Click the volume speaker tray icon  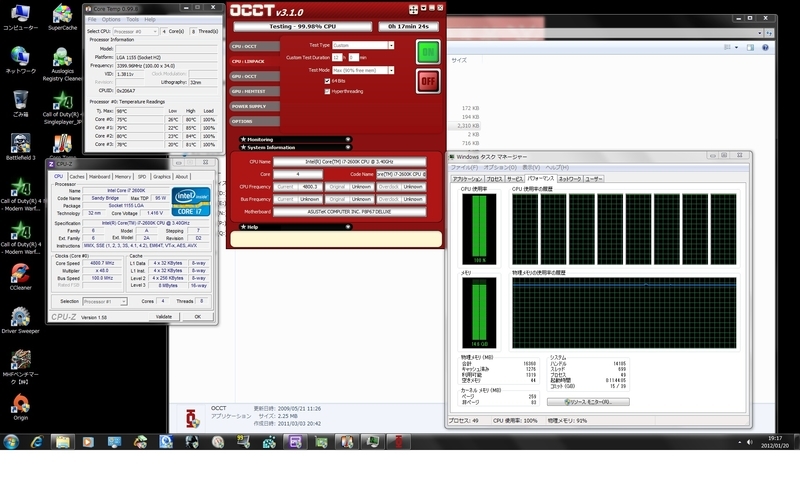749,442
